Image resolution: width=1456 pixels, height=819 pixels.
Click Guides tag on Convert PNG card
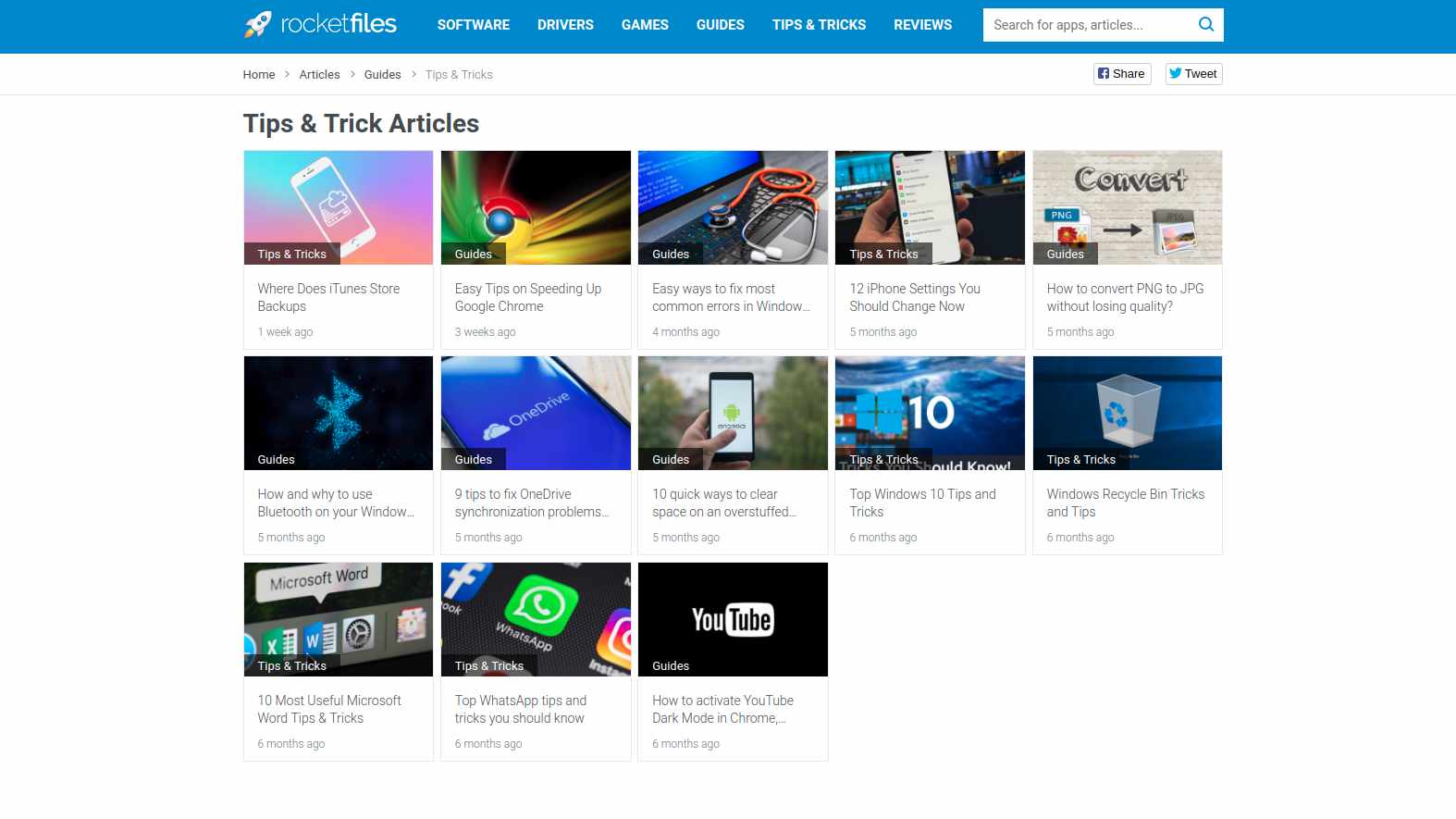click(1065, 254)
